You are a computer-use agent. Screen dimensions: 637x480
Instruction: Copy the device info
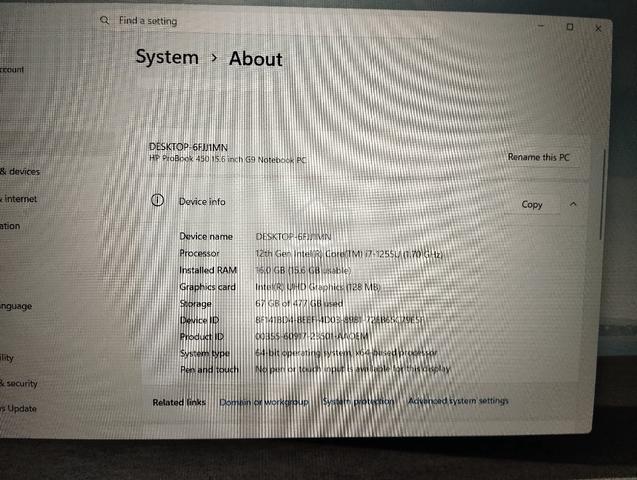[x=532, y=204]
